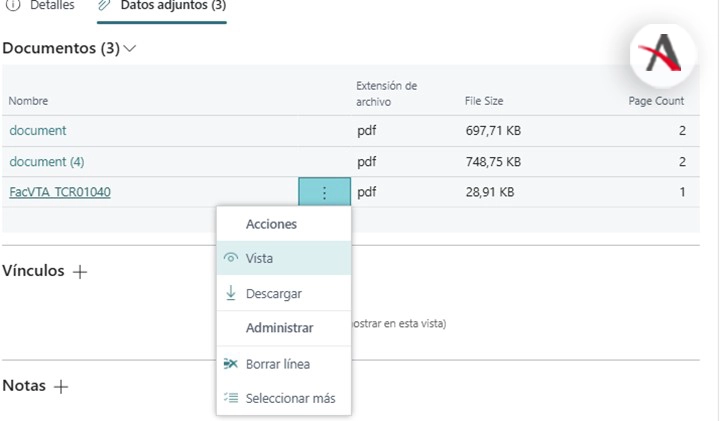Open the FacVTA_TCR01040 file link
This screenshot has height=421, width=724.
pos(60,192)
